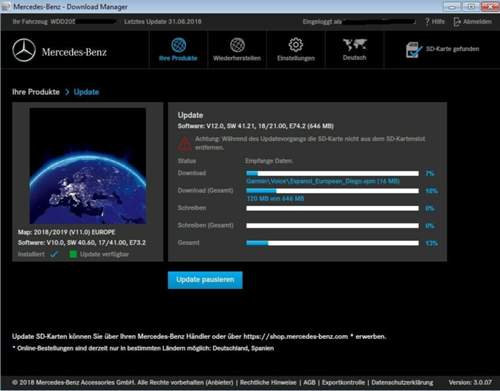Switch to Einstellungen tab label
This screenshot has height=391, width=500.
[296, 58]
